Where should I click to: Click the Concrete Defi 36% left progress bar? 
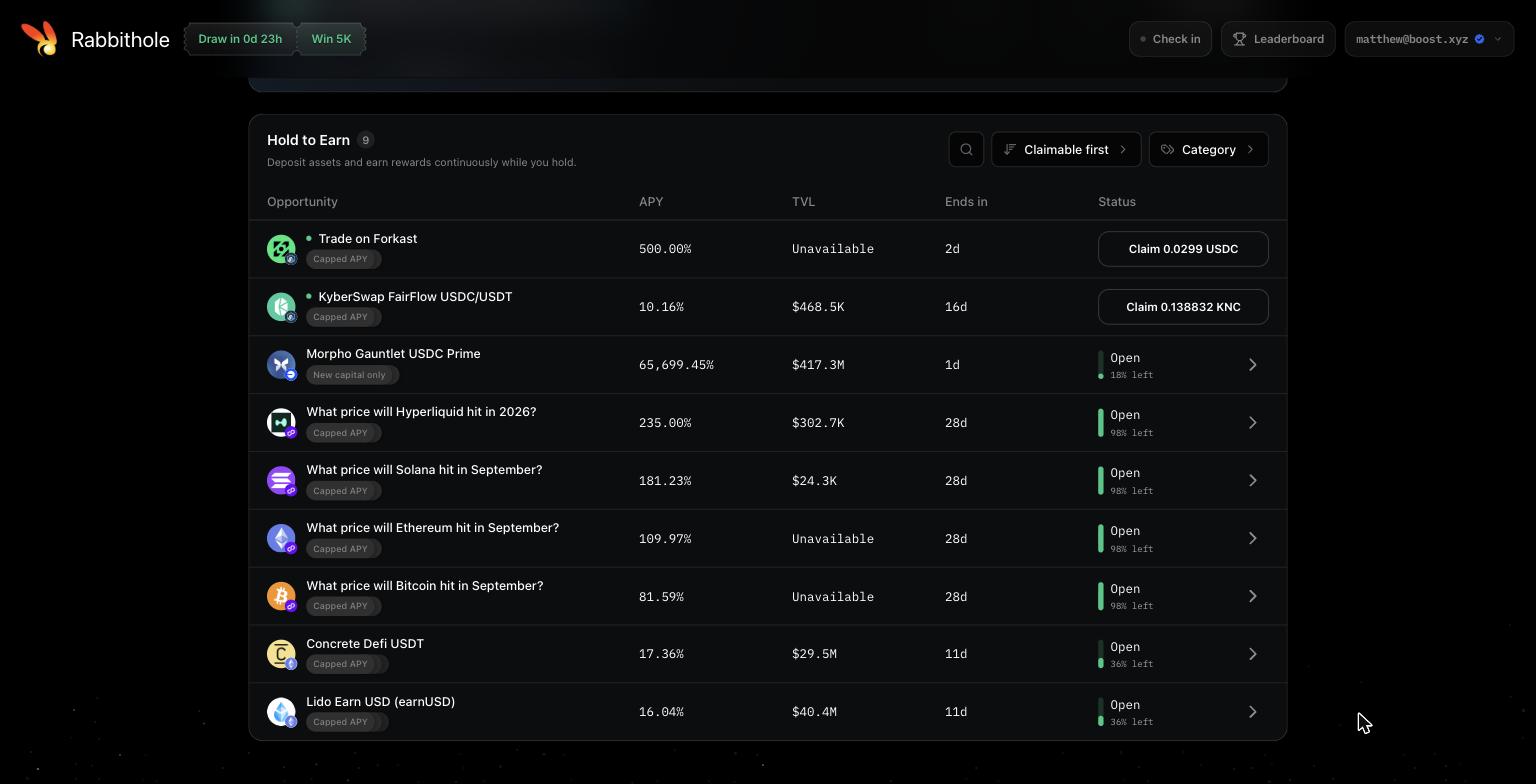click(1101, 654)
